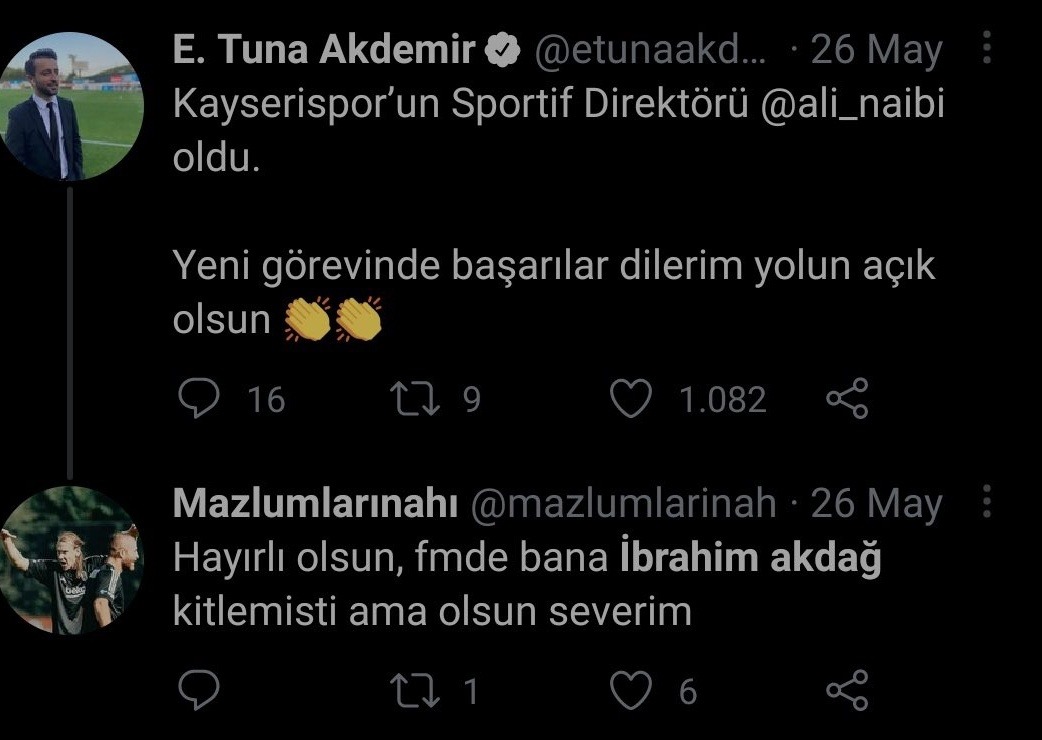The height and width of the screenshot is (740, 1042).
Task: Share Mazlumlarınahı's reply tweet
Action: (x=846, y=690)
